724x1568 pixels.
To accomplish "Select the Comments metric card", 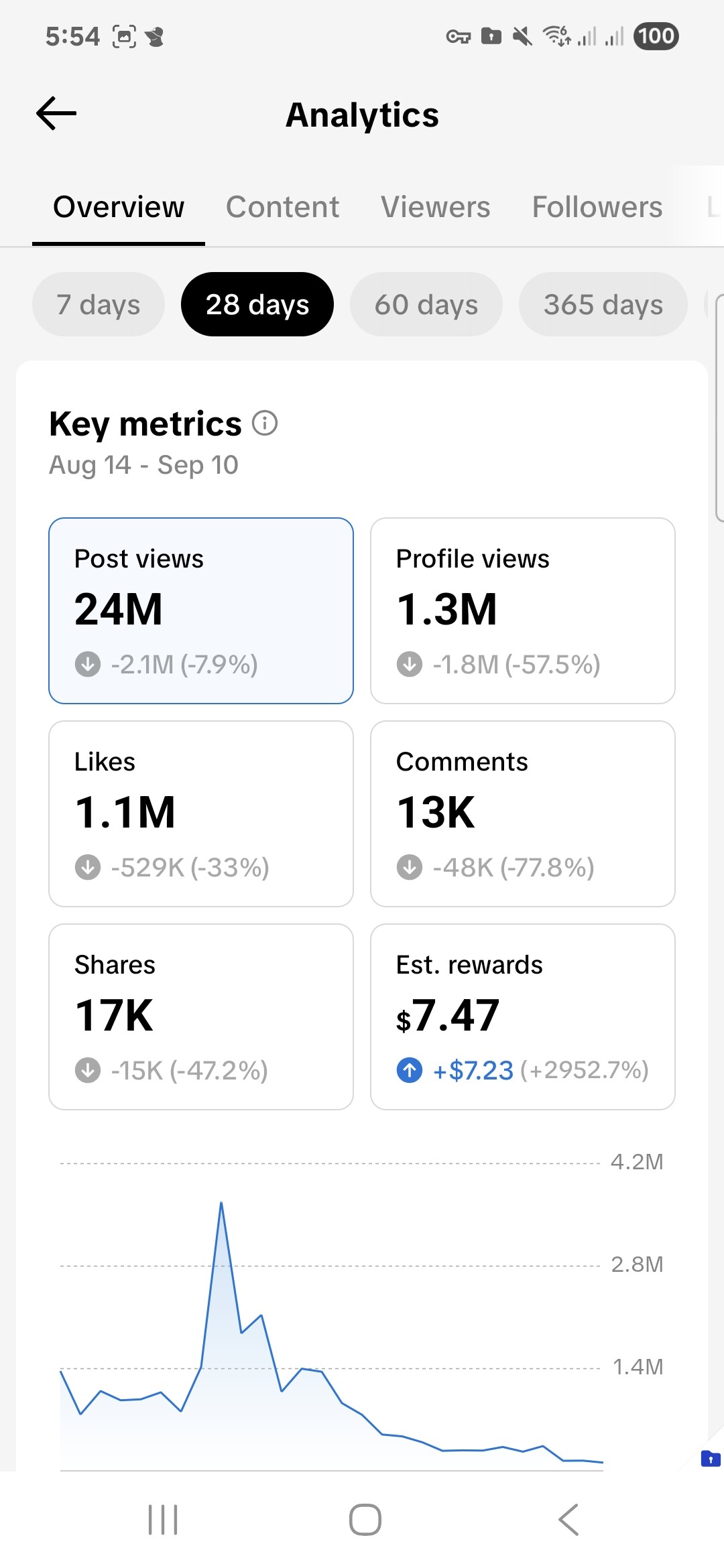I will click(x=522, y=813).
